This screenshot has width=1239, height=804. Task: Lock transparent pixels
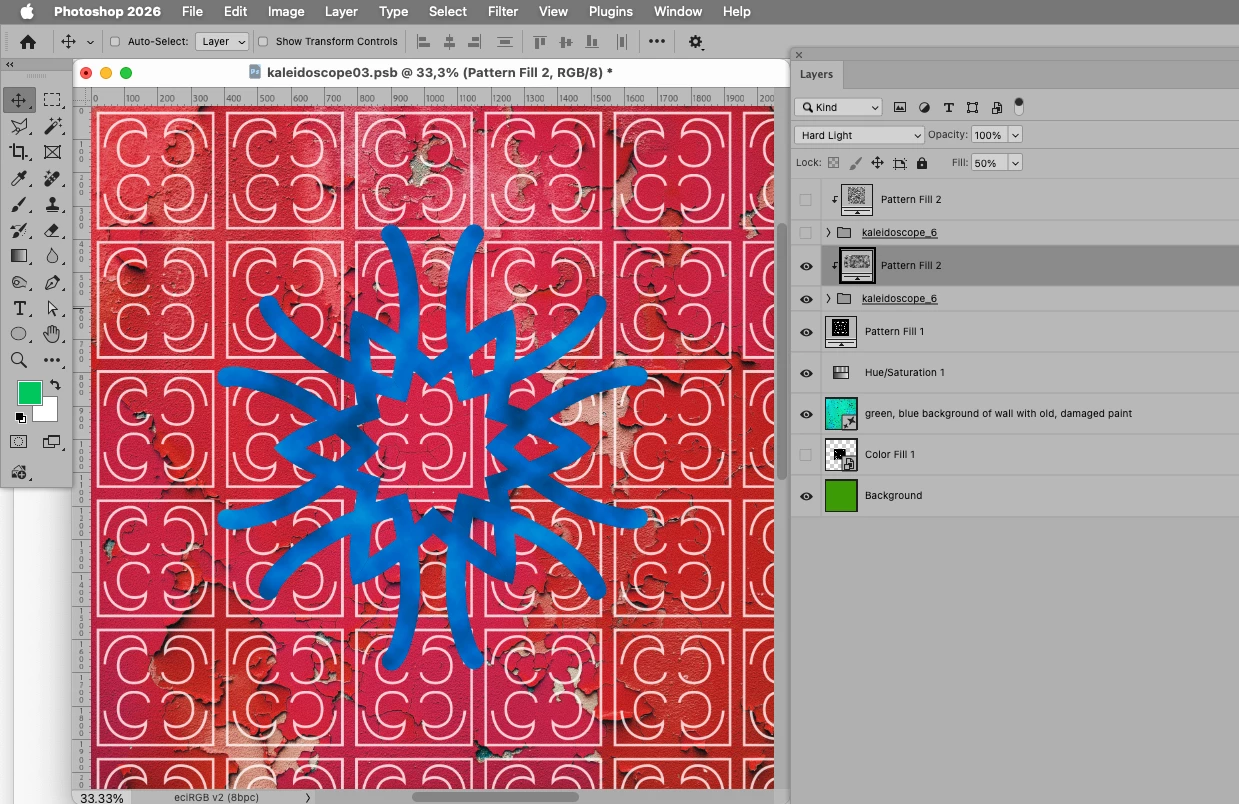click(x=833, y=163)
